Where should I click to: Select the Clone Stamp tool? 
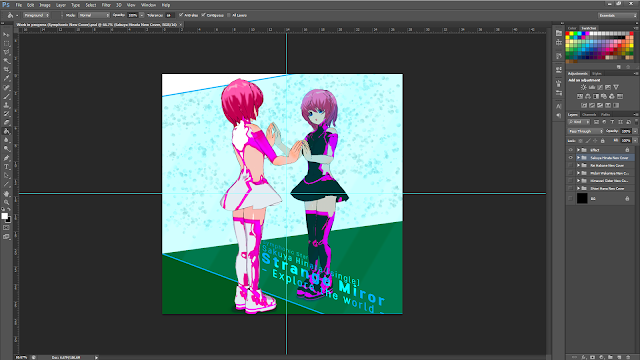pos(7,105)
